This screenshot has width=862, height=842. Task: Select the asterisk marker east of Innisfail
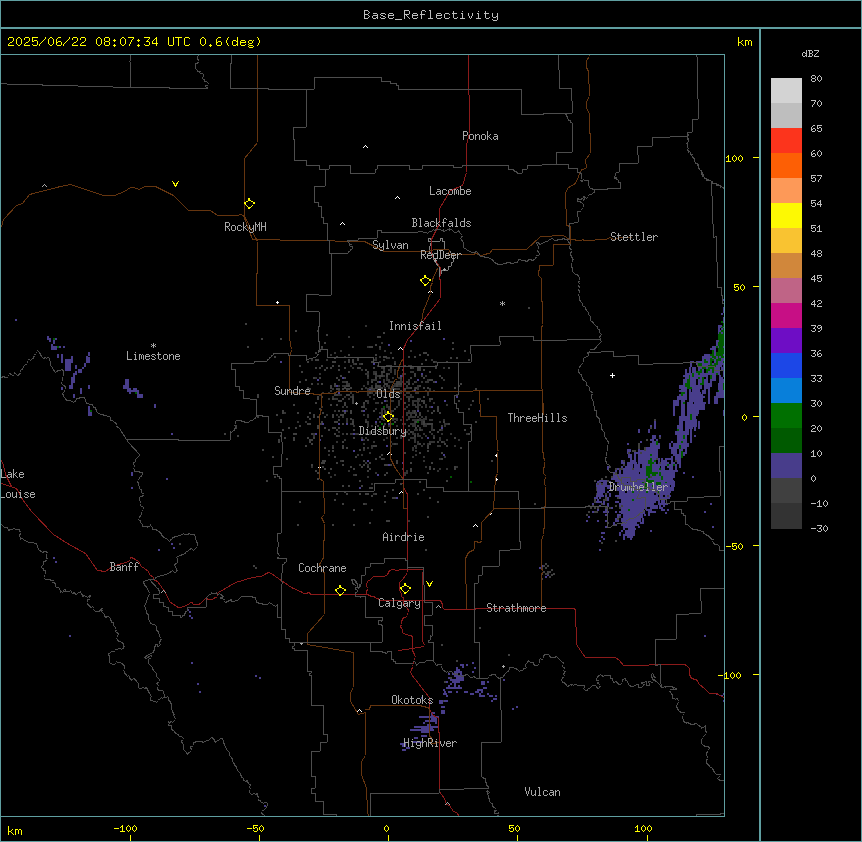click(502, 303)
